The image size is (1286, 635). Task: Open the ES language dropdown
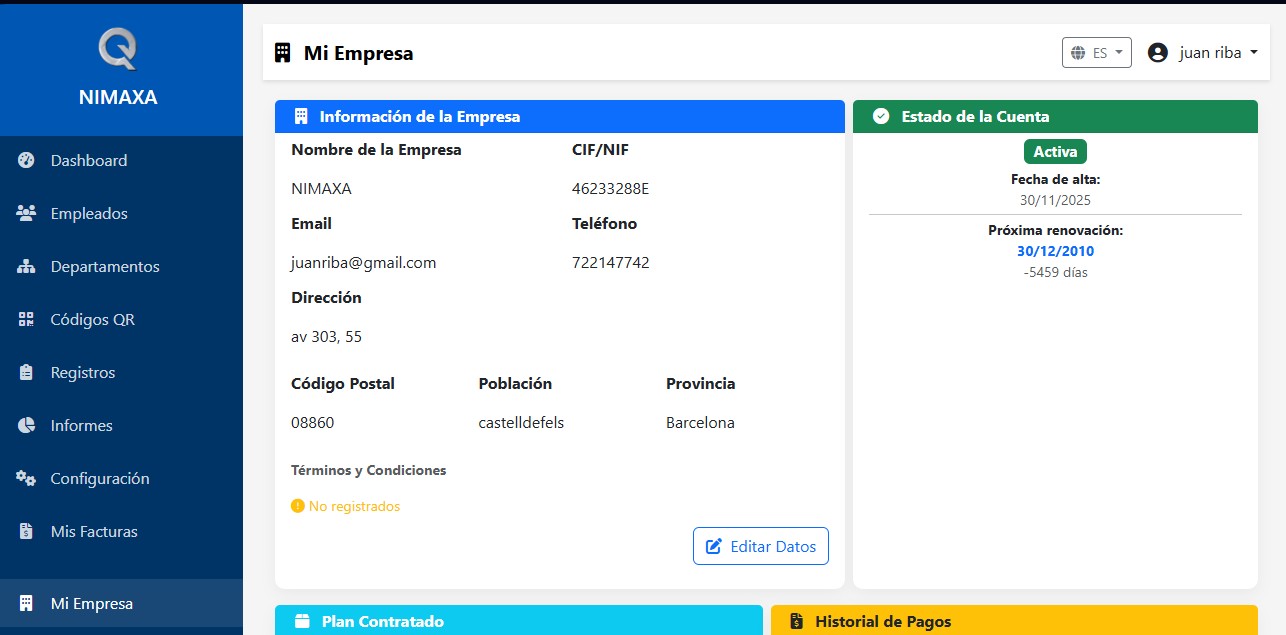(x=1097, y=52)
